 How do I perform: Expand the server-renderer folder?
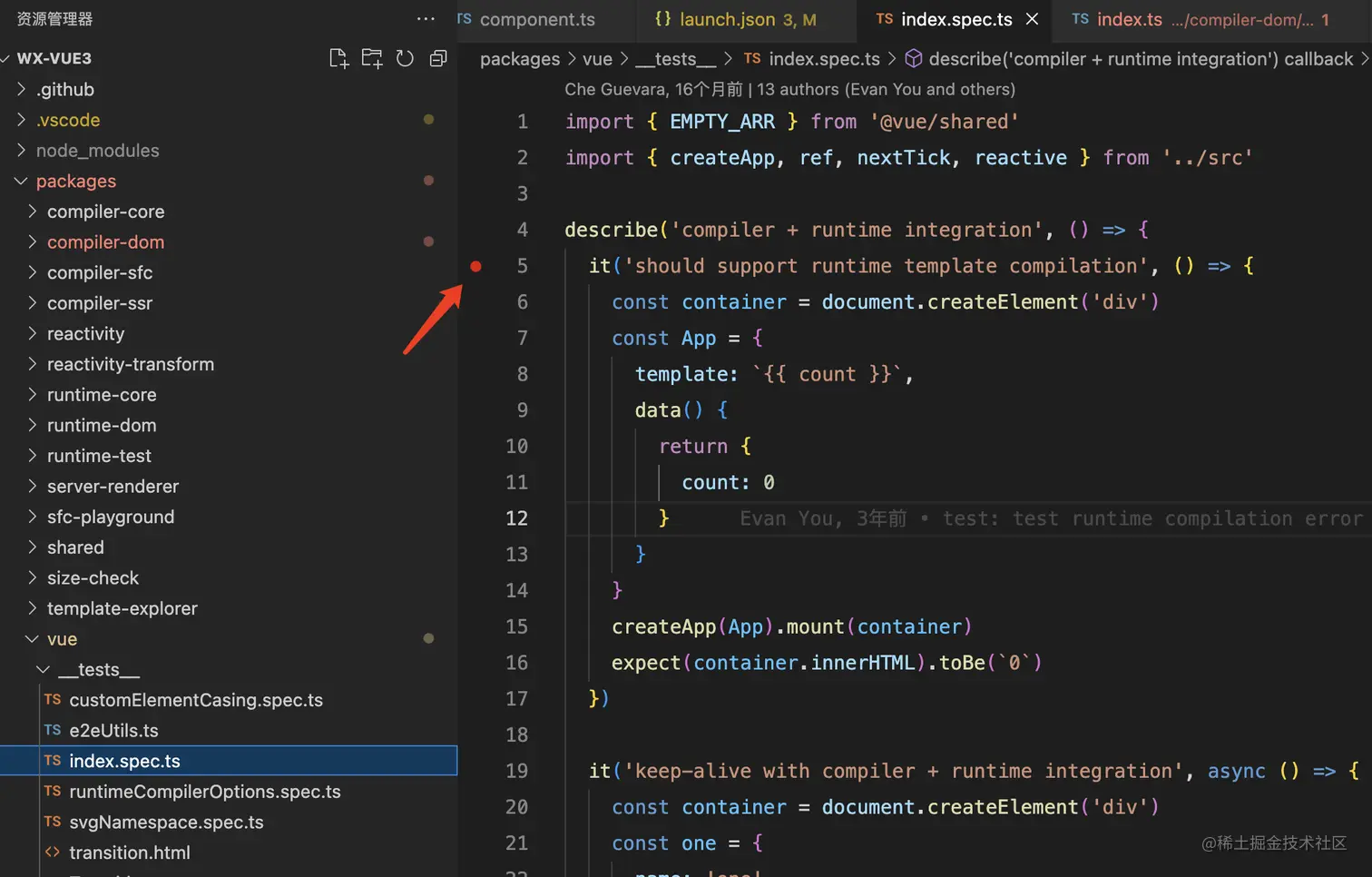point(229,487)
